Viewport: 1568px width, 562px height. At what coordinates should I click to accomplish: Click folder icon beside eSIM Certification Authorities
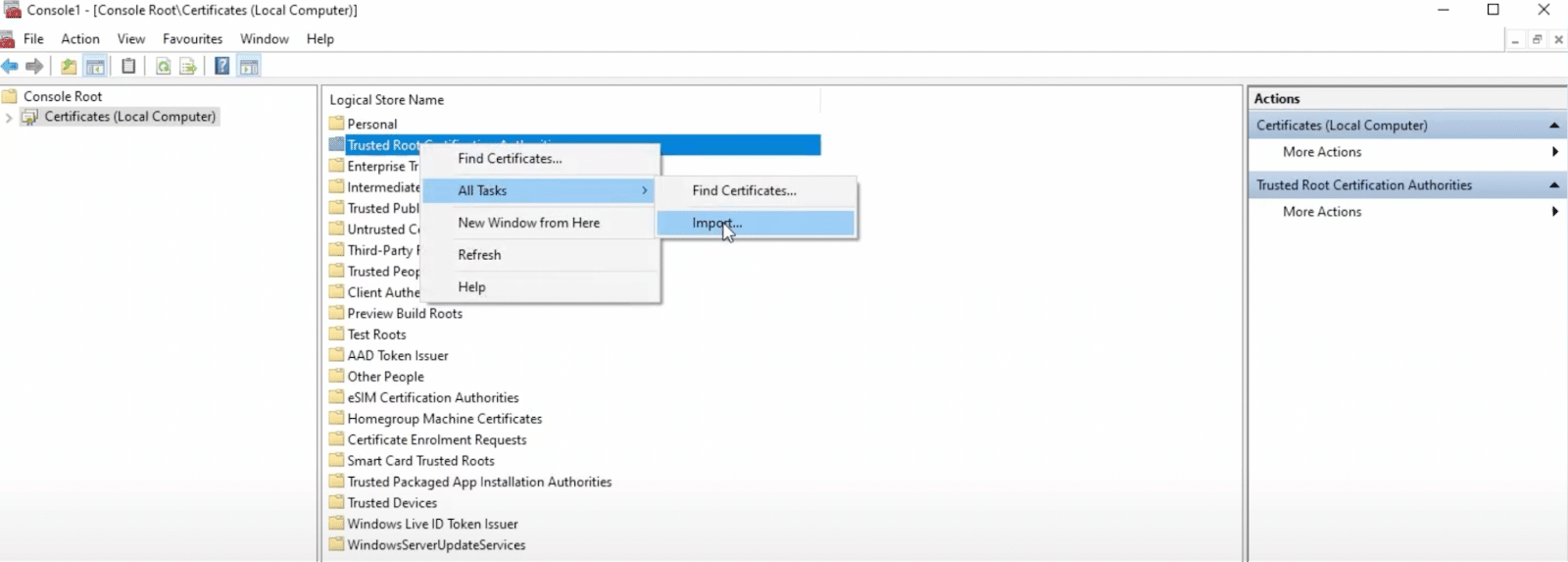(337, 397)
